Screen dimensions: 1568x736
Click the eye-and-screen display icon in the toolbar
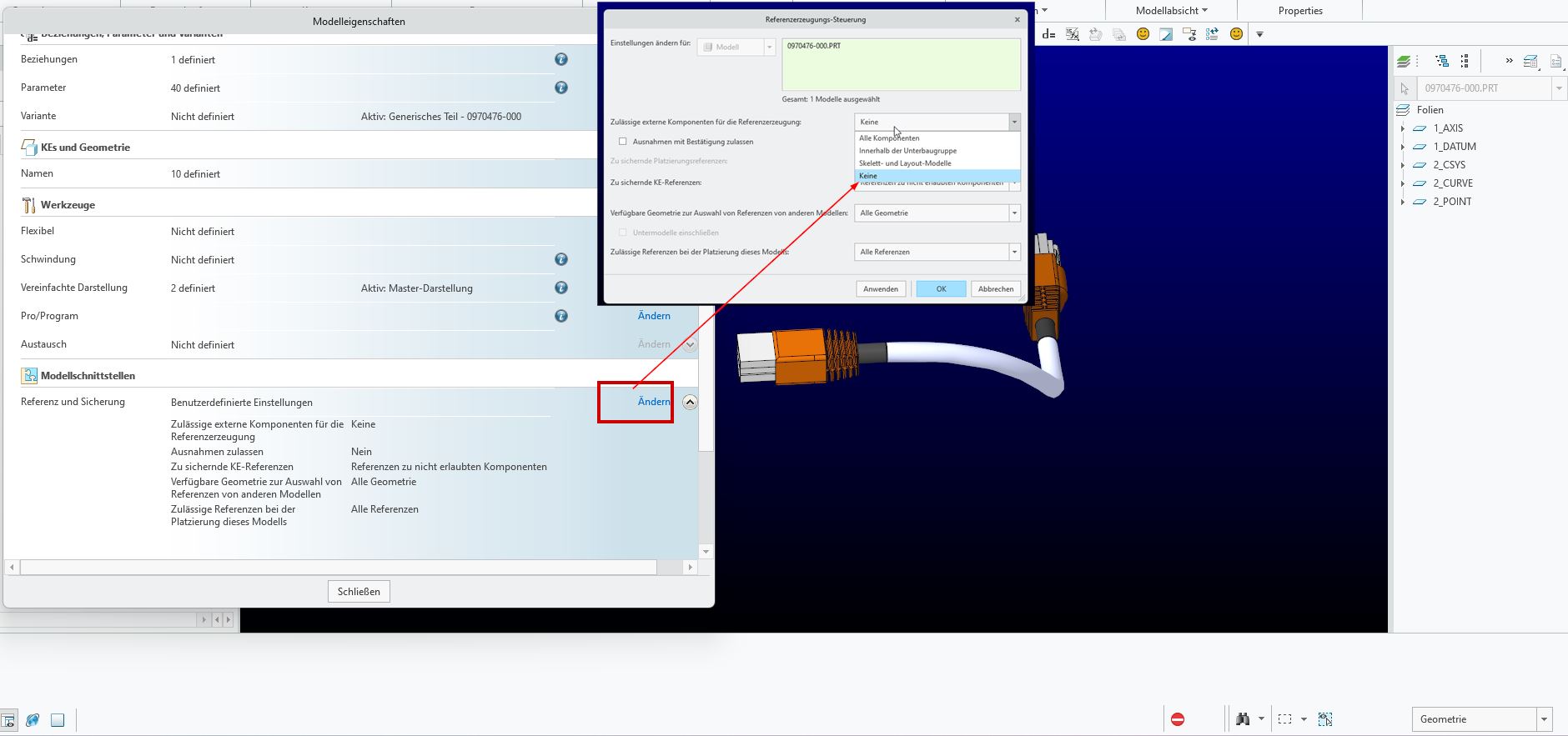click(x=1189, y=34)
